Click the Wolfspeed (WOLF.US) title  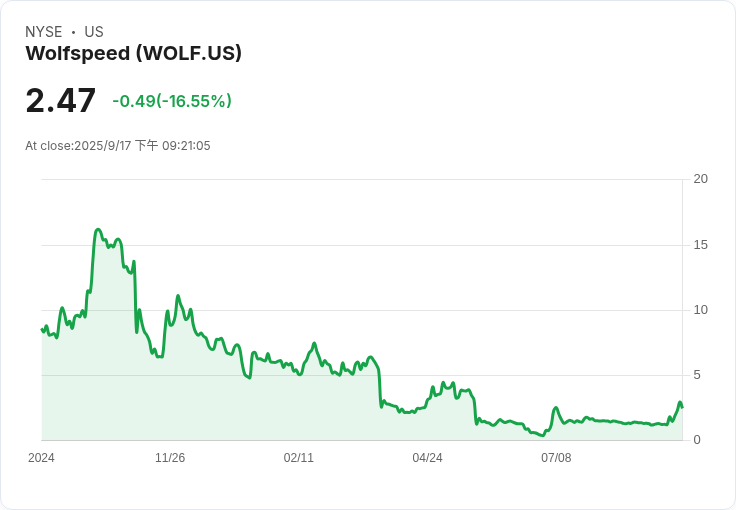coord(134,53)
